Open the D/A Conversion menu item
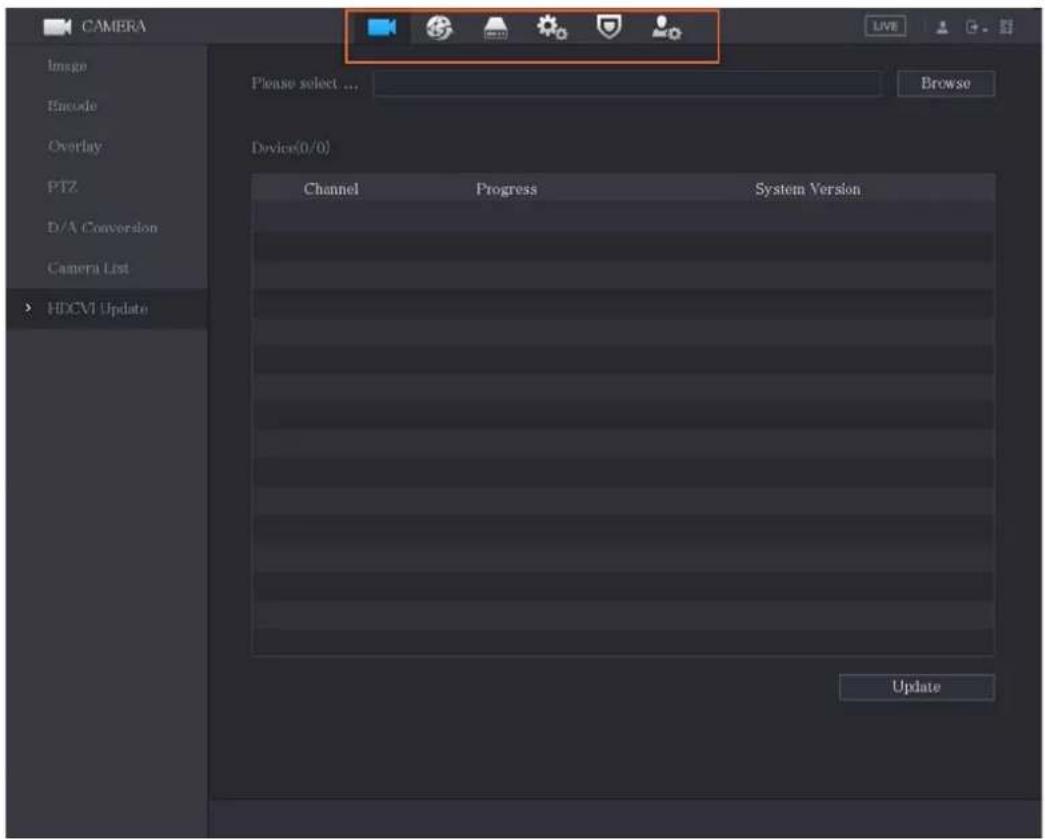 [102, 227]
